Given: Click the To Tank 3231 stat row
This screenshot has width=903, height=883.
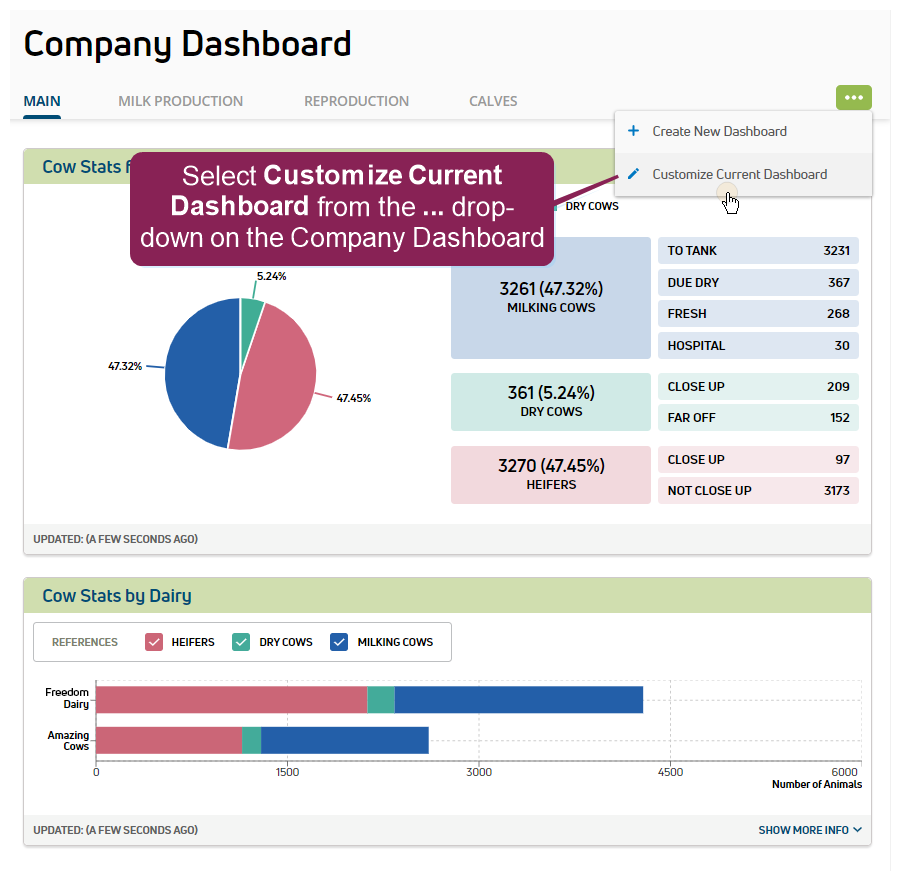Looking at the screenshot, I should click(x=758, y=251).
